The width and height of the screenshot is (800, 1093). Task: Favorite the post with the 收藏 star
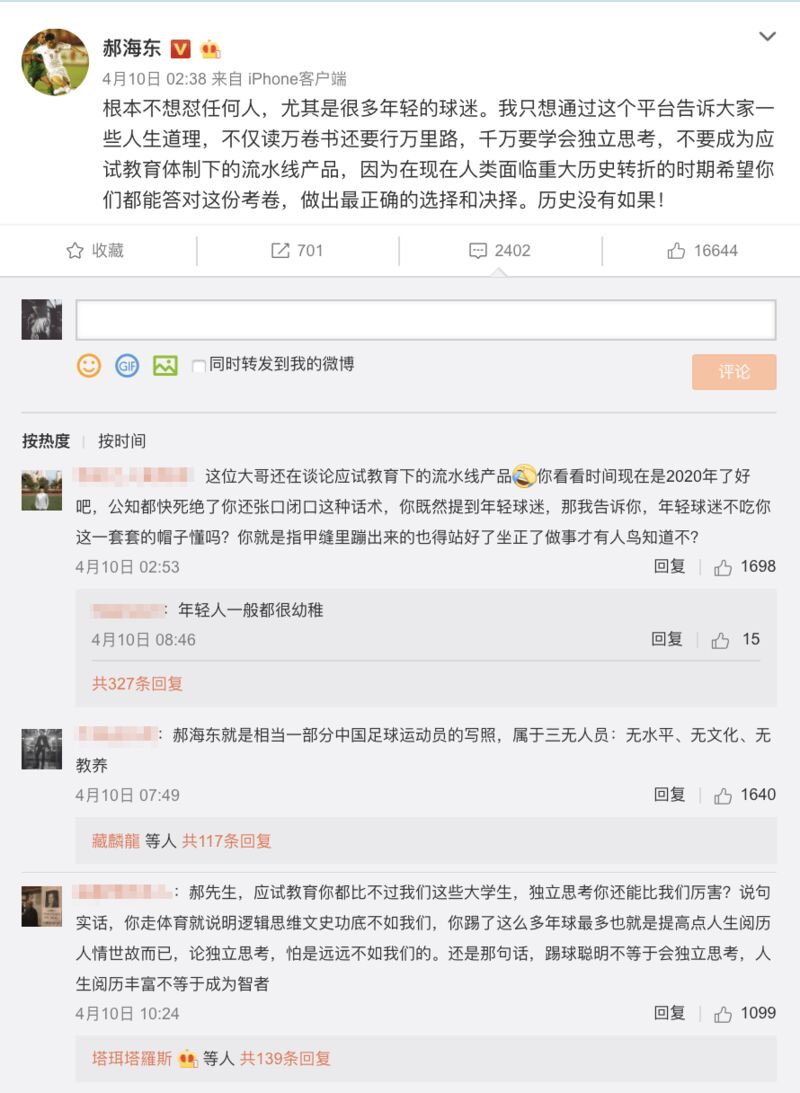95,250
